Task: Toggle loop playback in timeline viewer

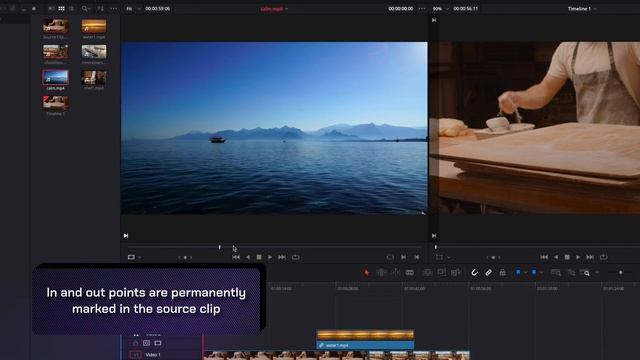Action: tap(604, 257)
